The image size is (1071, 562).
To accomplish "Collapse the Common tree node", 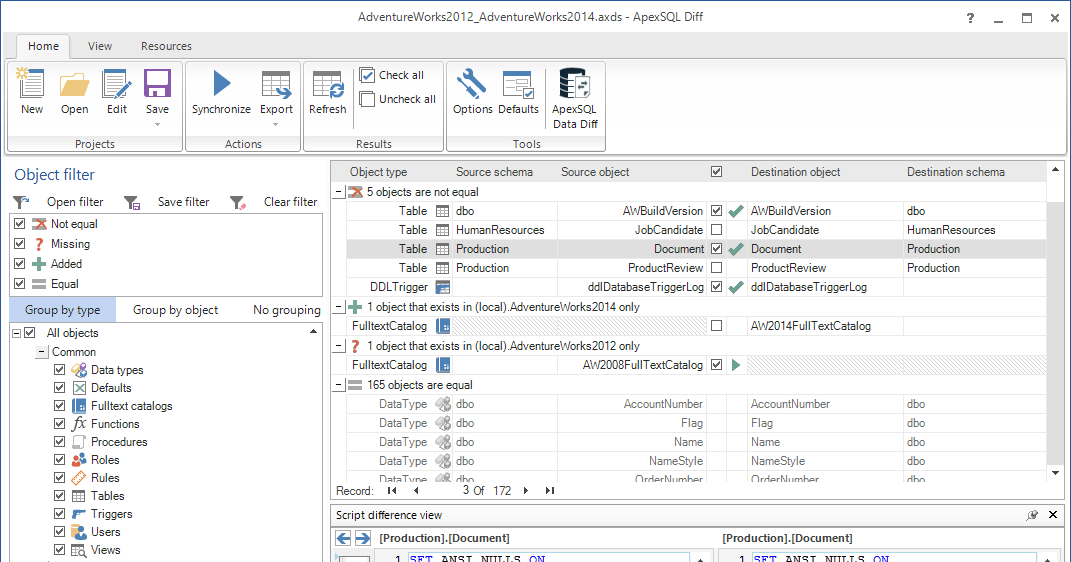I will click(41, 352).
